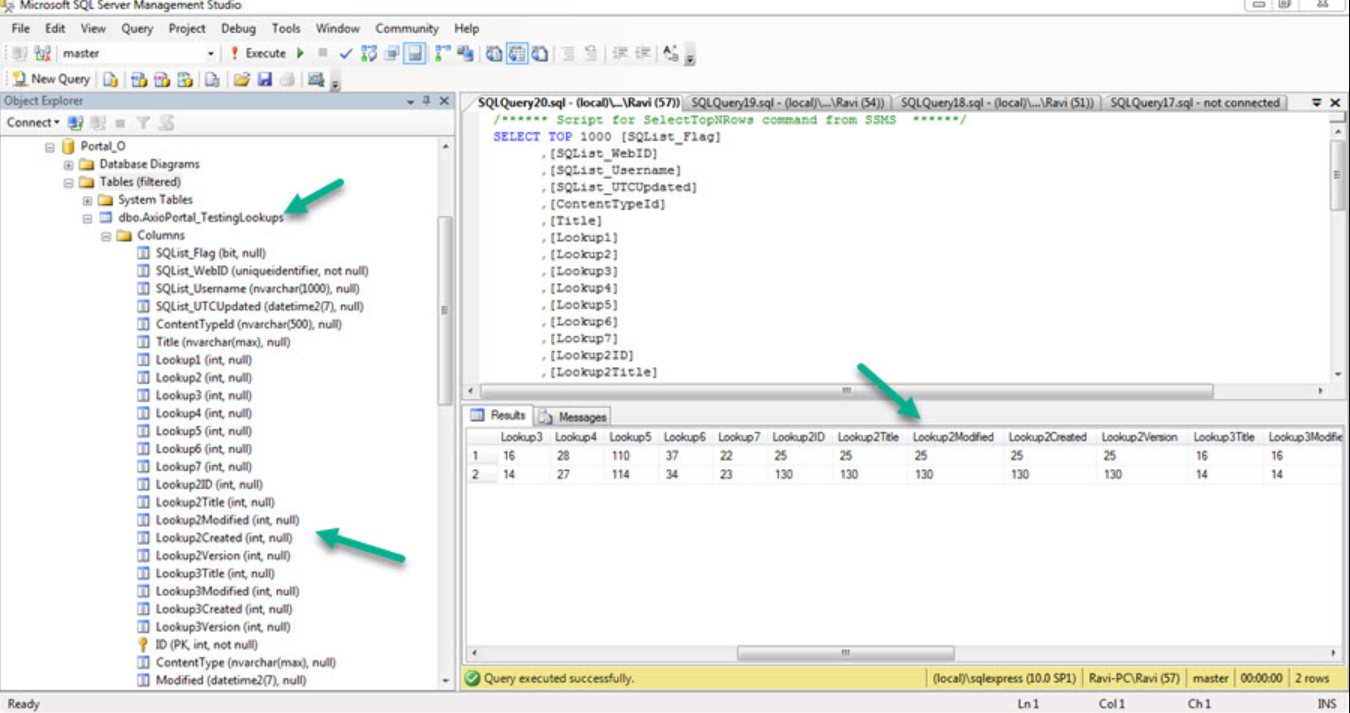Open the Tools menu
1350x713 pixels.
(x=286, y=28)
